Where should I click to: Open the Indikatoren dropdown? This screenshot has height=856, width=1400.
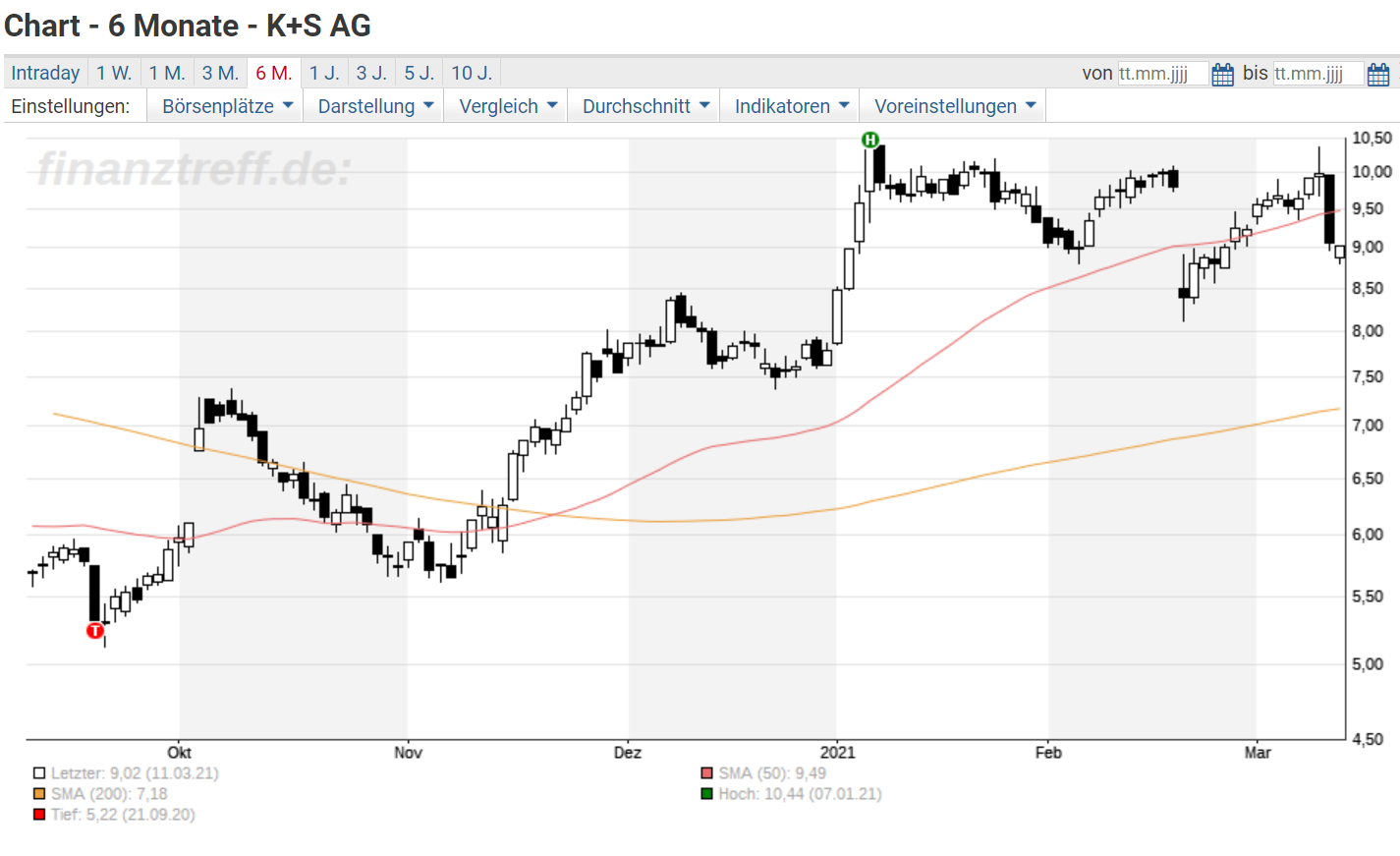click(790, 106)
